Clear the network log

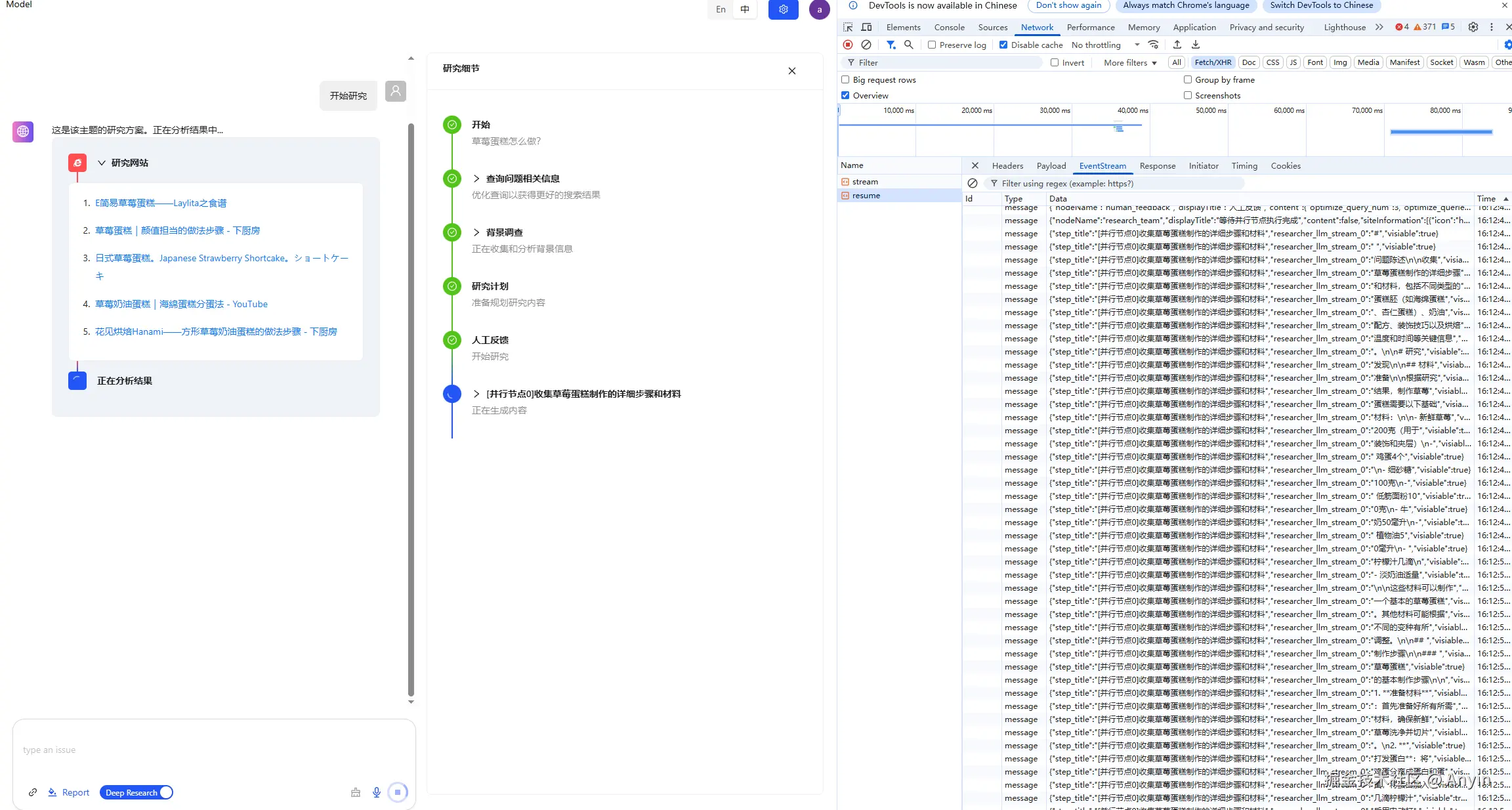pos(866,45)
